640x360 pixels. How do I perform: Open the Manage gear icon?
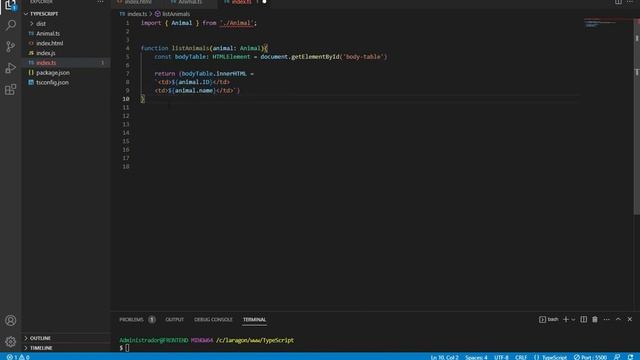coord(11,342)
